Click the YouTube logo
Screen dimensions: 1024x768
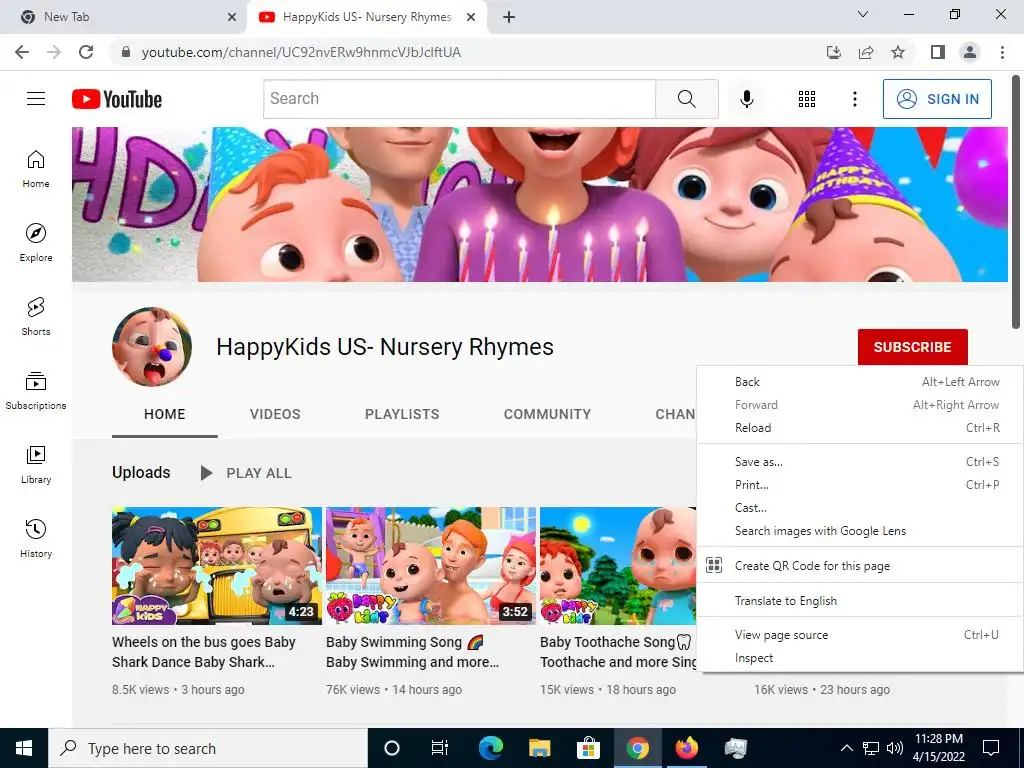click(117, 99)
